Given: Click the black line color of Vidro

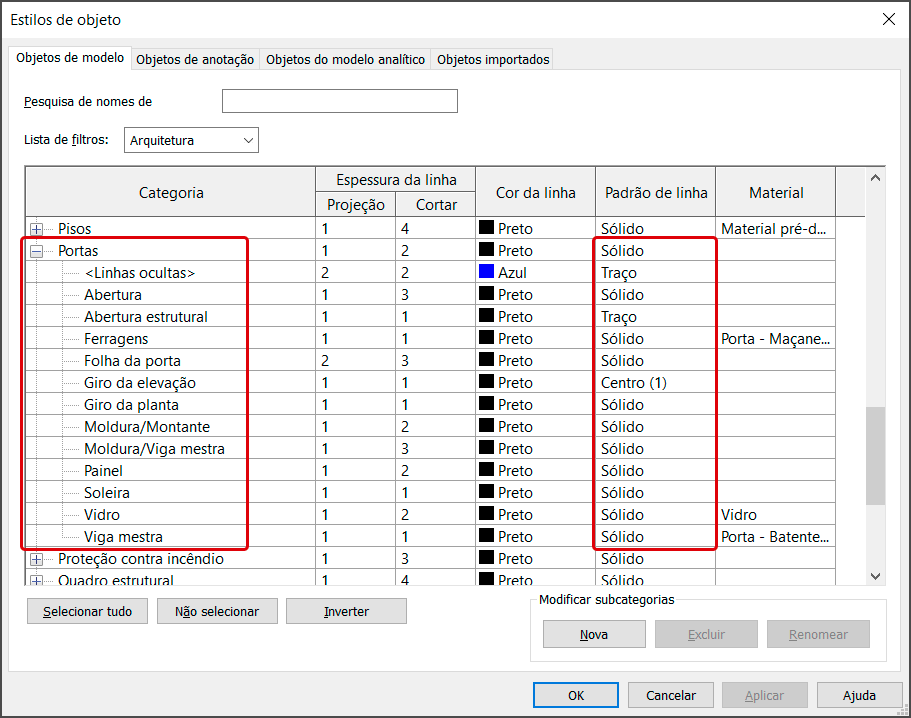Looking at the screenshot, I should (487, 515).
